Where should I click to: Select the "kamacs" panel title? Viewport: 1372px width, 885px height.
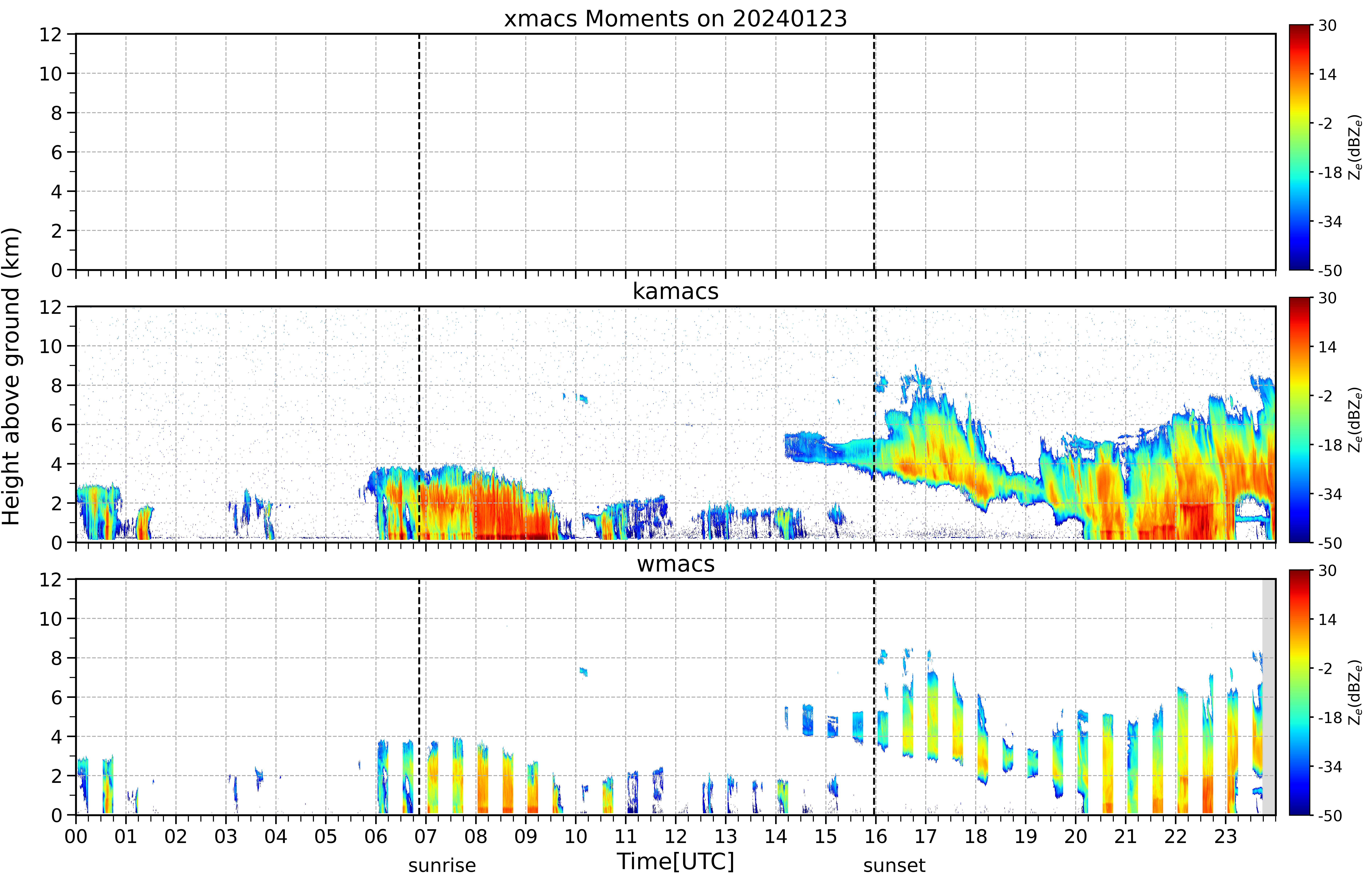coord(675,291)
